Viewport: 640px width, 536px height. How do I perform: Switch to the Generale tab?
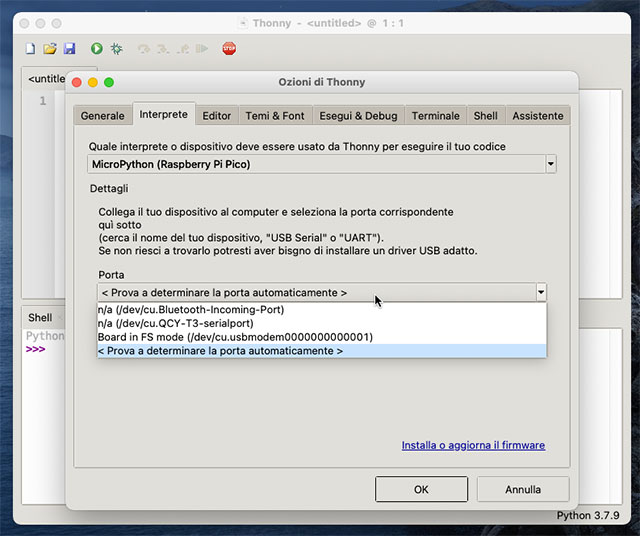coord(102,116)
